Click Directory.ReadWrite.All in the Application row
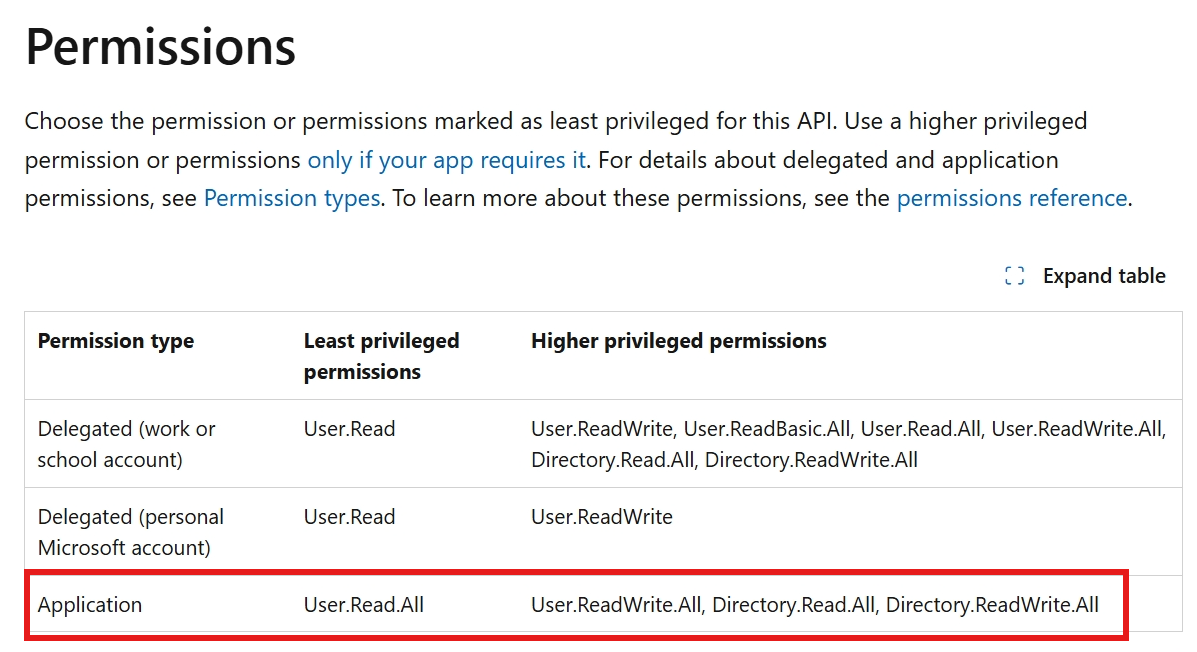1197x652 pixels. click(992, 605)
